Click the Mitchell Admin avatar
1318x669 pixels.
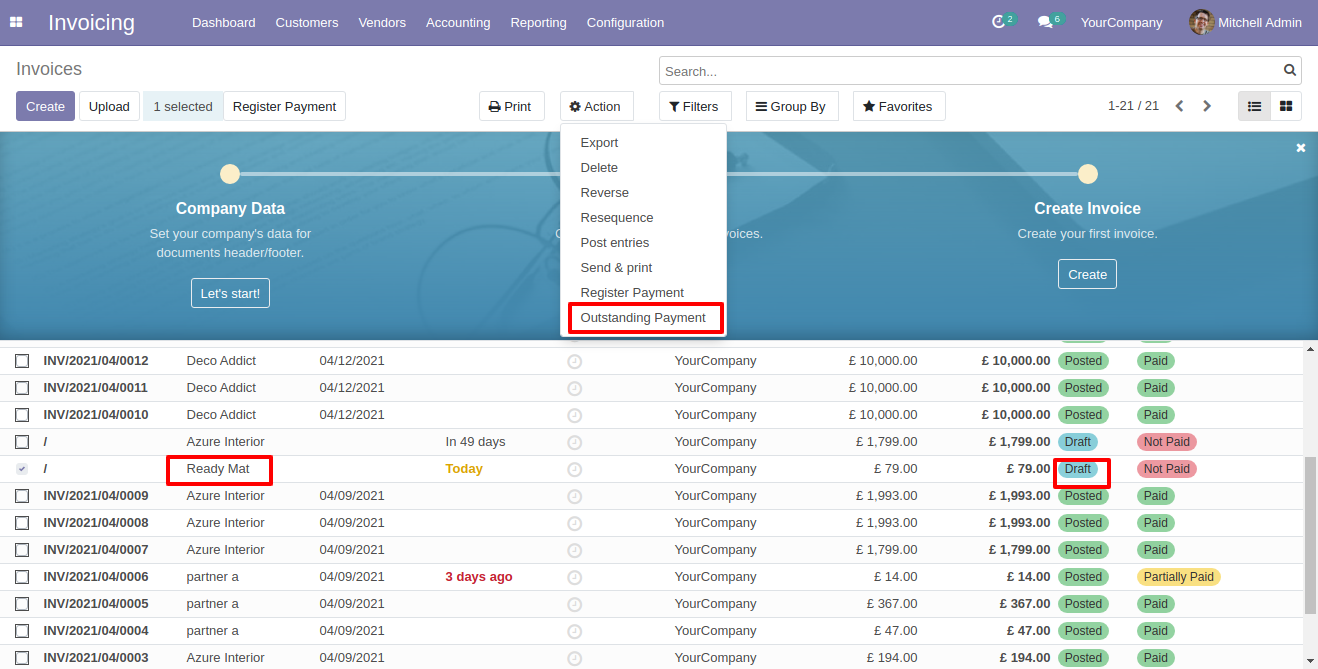1202,22
